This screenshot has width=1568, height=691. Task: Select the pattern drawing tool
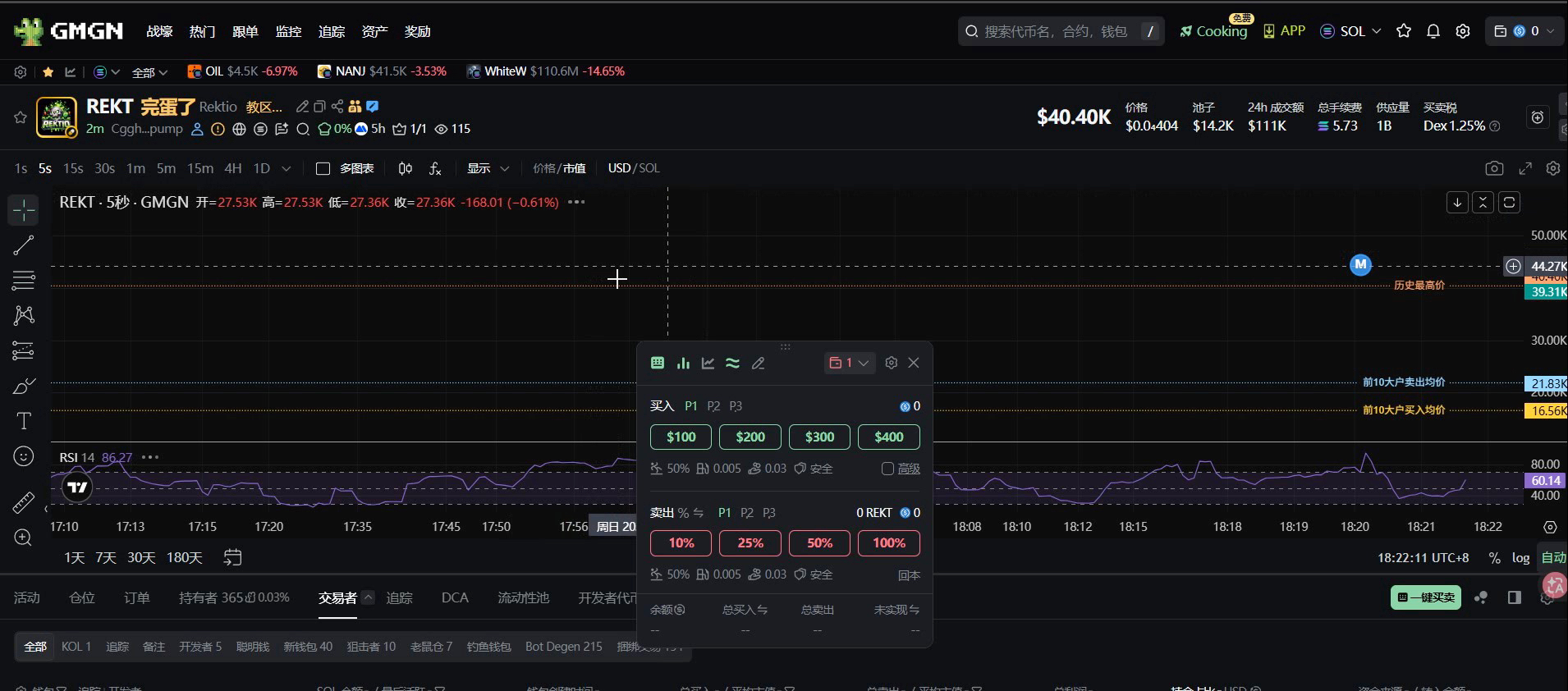pyautogui.click(x=24, y=315)
